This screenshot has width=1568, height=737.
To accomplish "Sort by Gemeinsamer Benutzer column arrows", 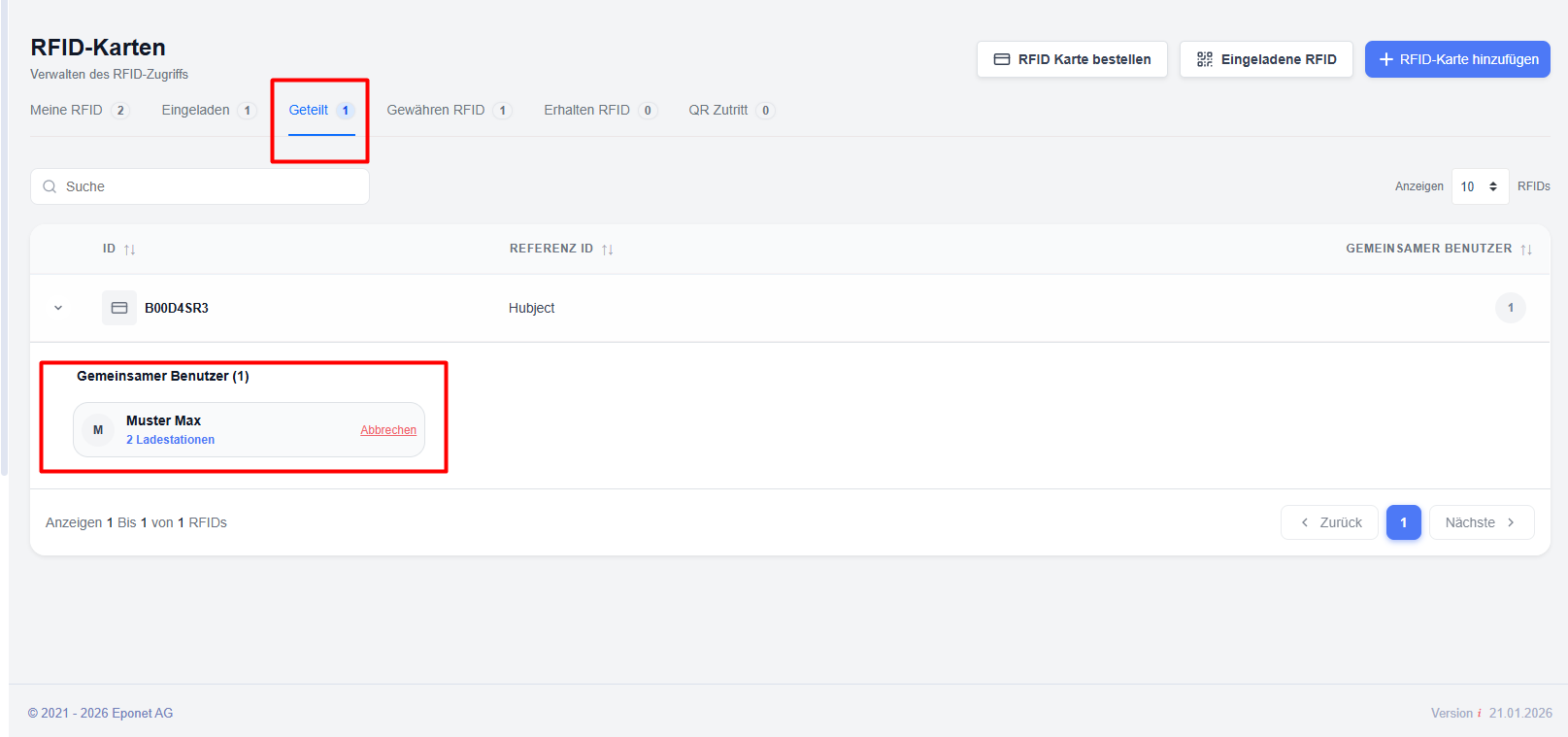I will click(x=1526, y=250).
